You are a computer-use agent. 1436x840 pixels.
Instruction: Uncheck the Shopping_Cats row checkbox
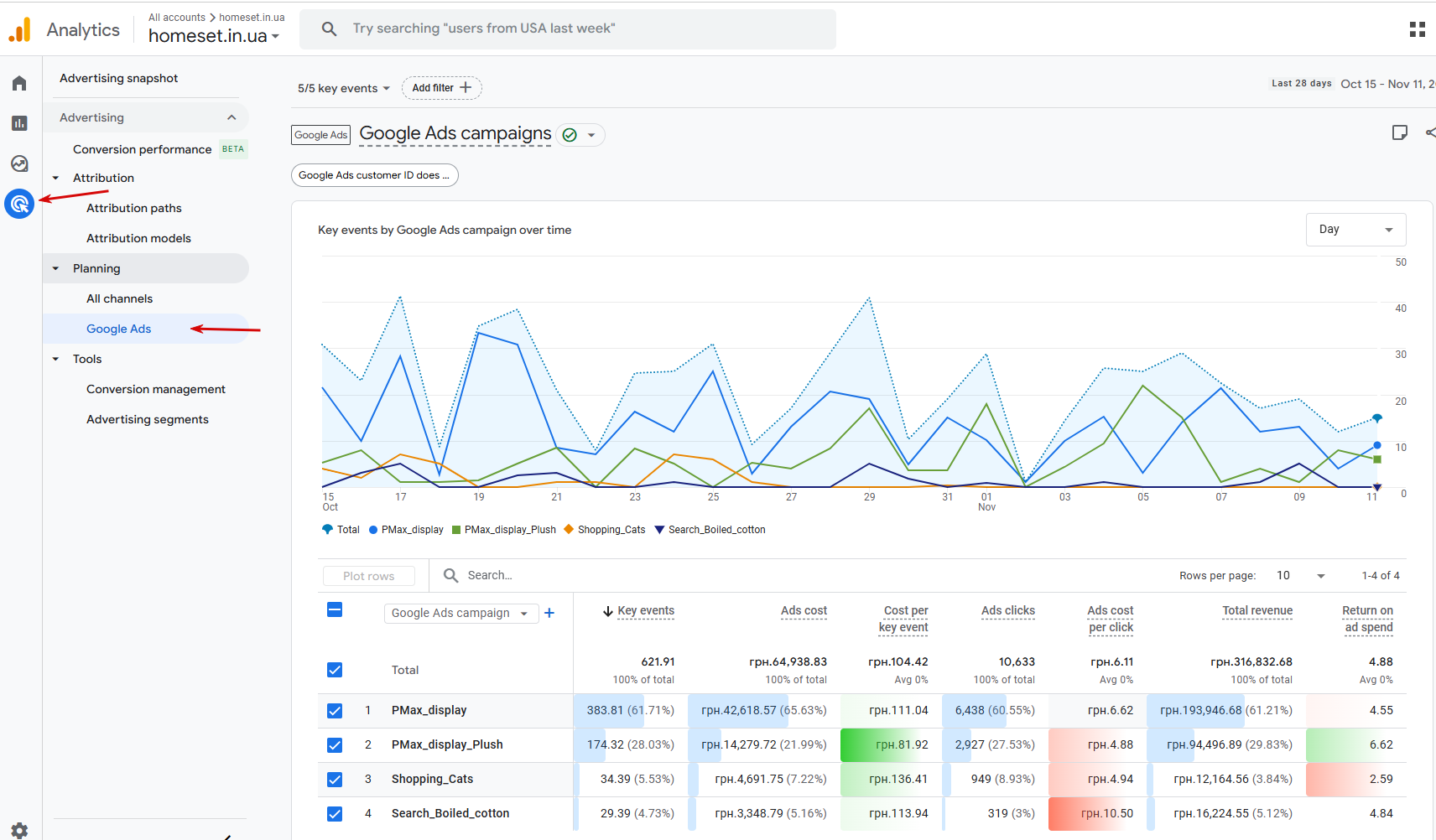[335, 780]
